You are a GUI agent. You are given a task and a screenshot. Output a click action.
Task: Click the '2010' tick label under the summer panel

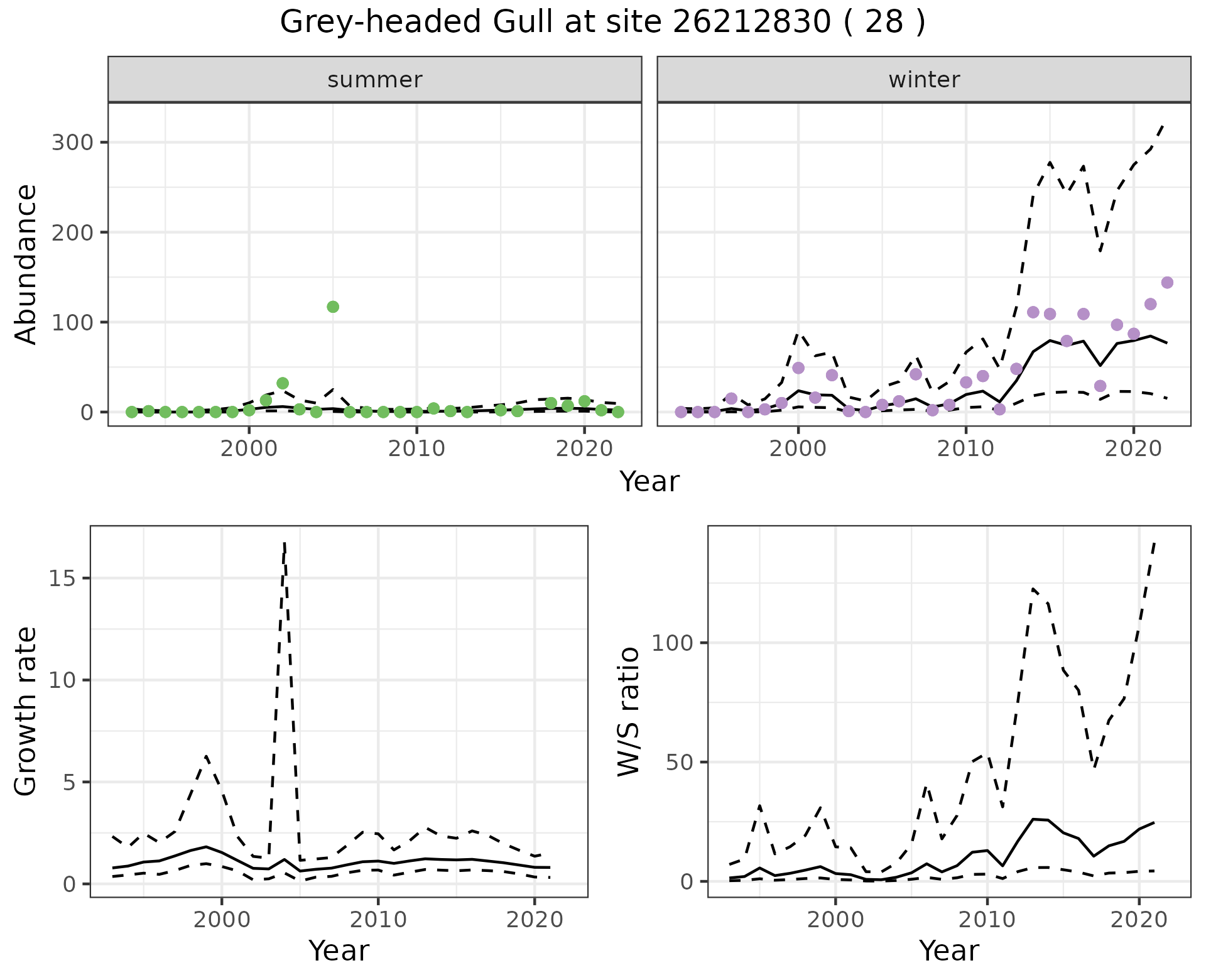tap(416, 449)
